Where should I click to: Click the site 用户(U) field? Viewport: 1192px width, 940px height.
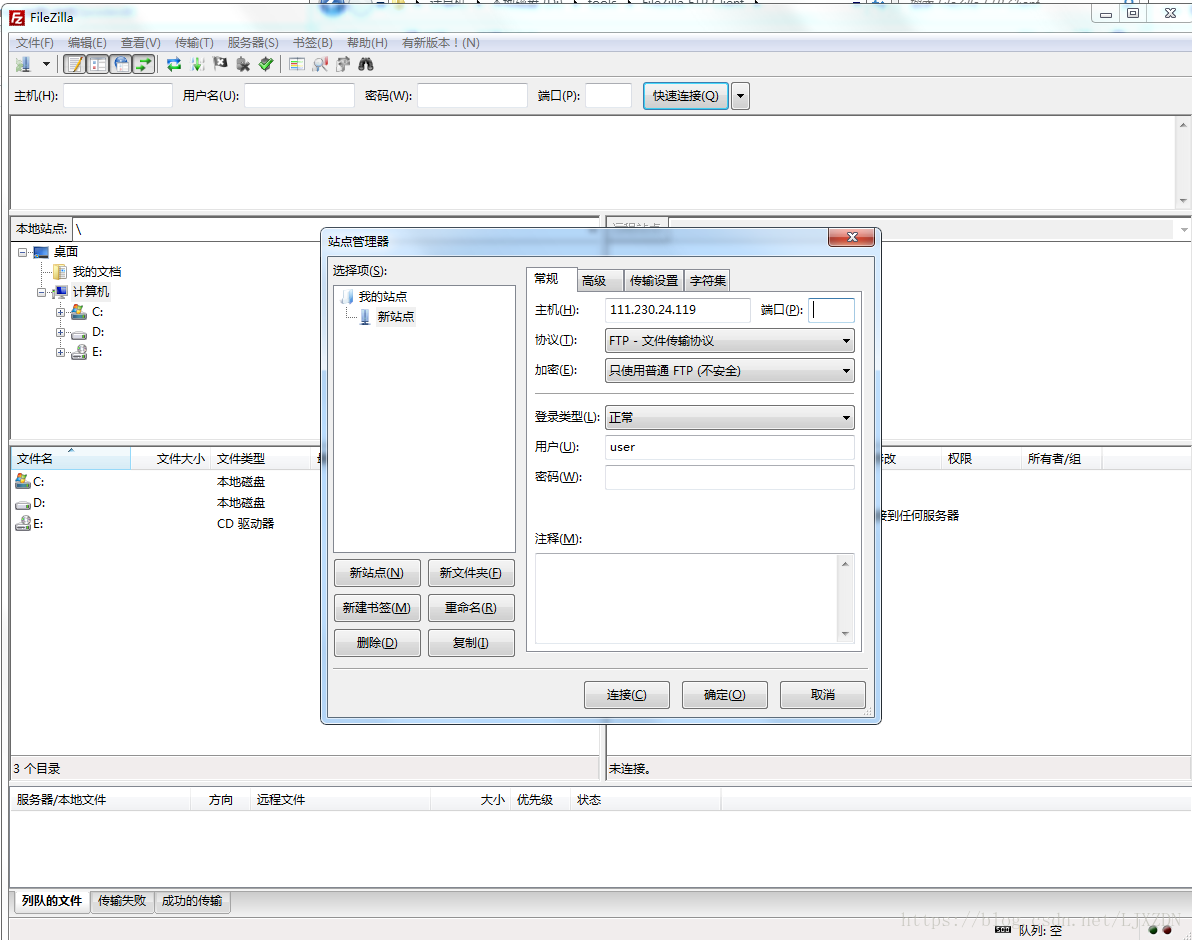point(730,447)
